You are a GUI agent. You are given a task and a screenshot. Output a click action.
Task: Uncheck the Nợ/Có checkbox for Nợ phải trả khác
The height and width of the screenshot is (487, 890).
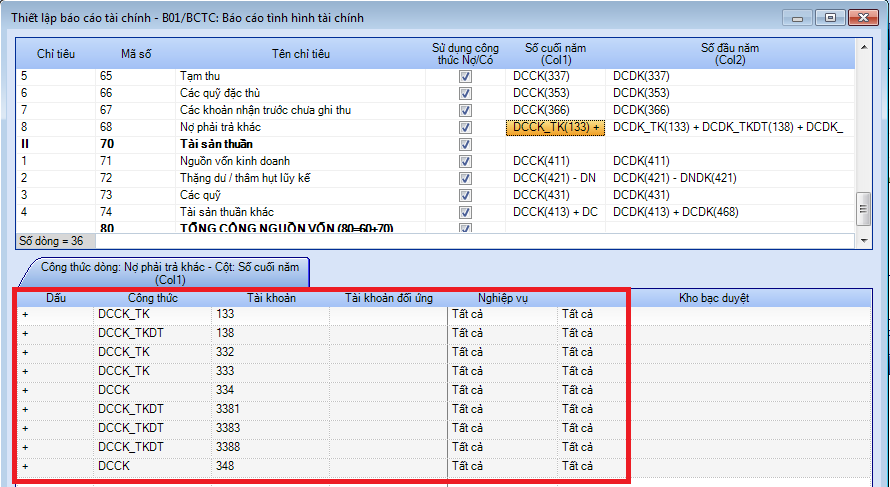(465, 127)
